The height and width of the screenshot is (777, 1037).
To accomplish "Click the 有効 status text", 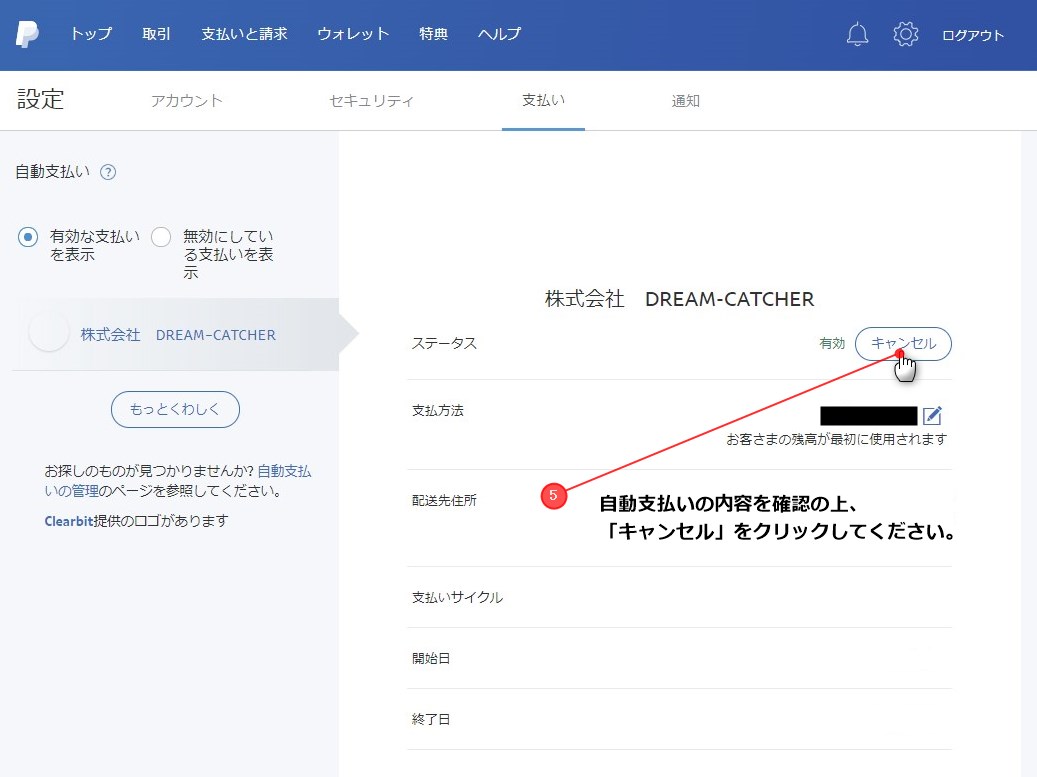I will [x=832, y=343].
